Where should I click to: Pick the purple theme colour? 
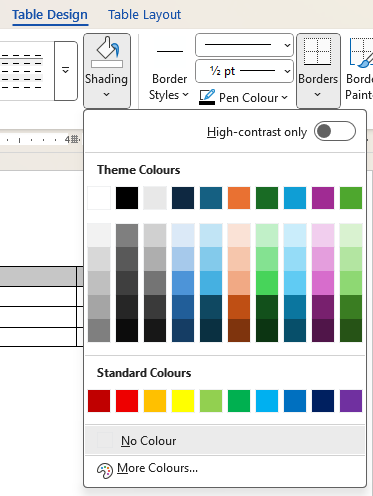coord(323,198)
